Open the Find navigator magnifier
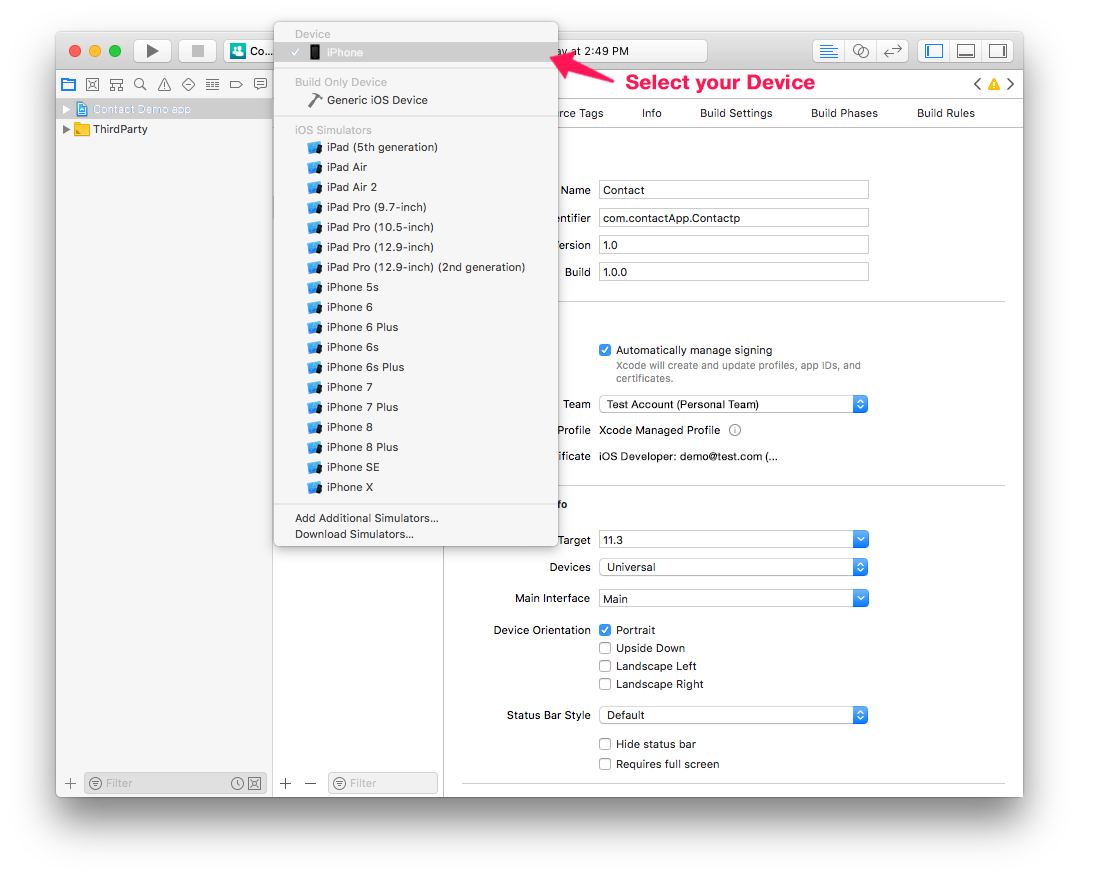This screenshot has height=877, width=1106. (140, 85)
